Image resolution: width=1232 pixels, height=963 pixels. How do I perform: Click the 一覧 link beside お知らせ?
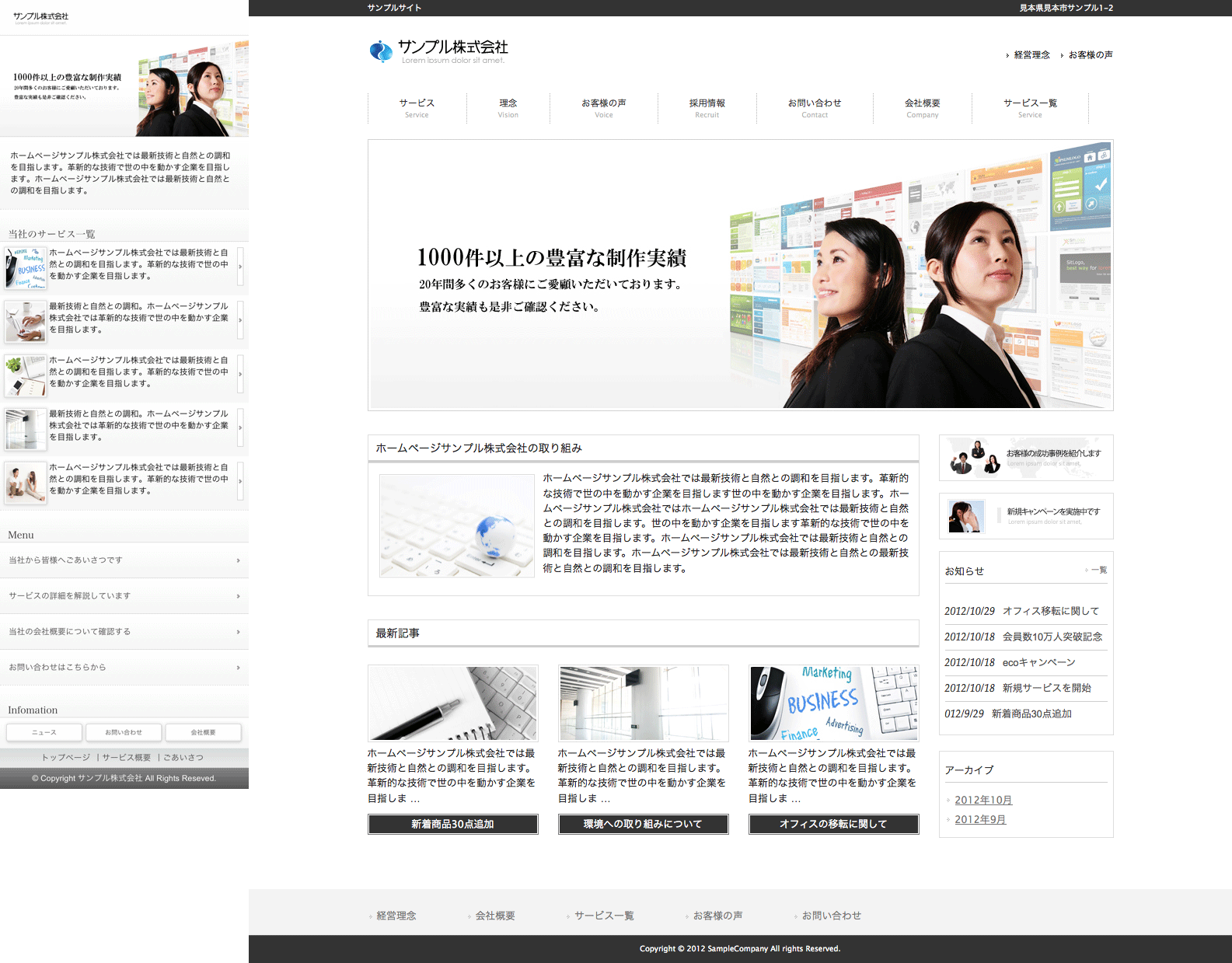1098,570
